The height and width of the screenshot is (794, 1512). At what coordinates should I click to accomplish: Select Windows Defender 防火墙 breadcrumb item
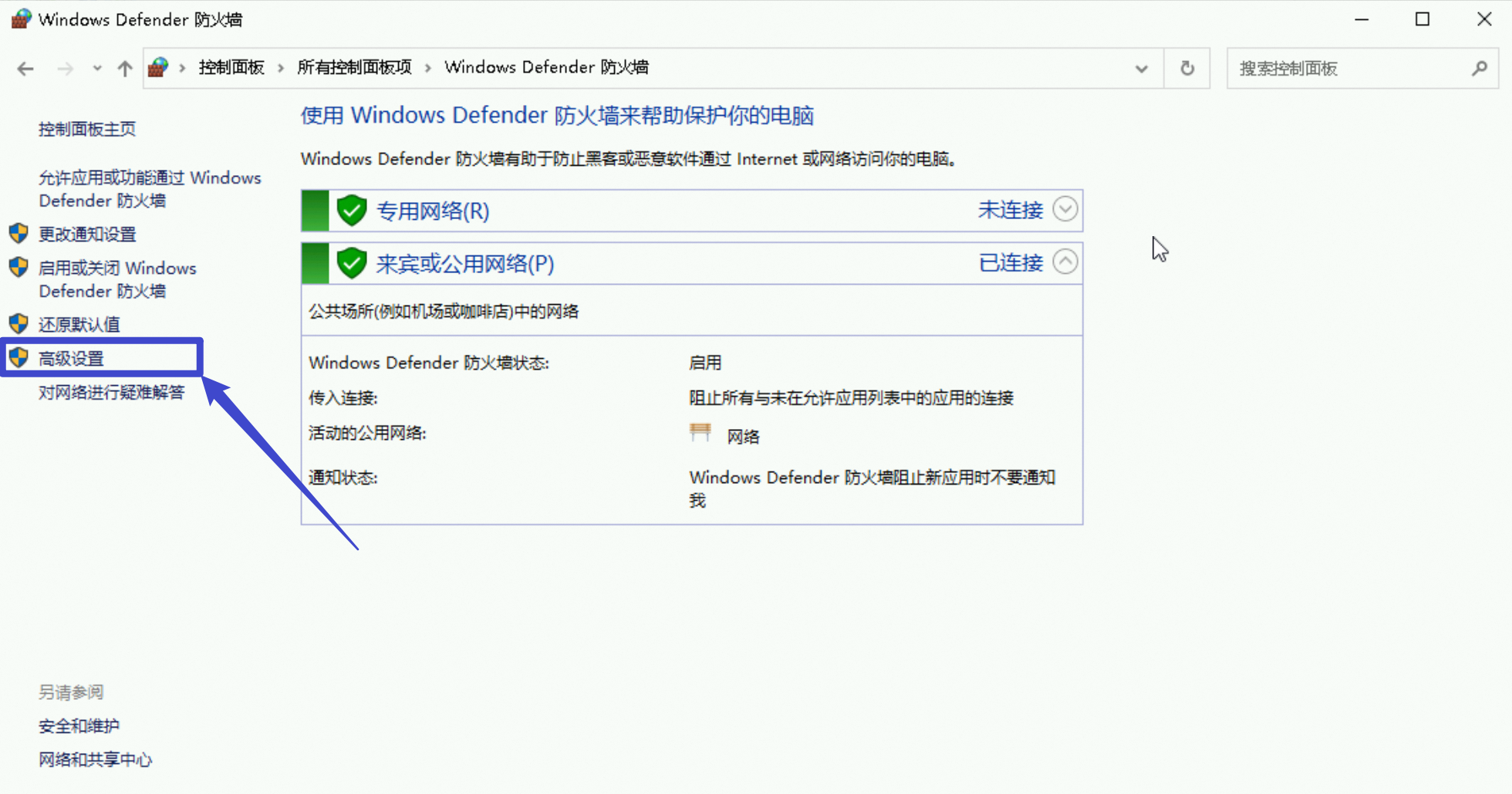(546, 68)
